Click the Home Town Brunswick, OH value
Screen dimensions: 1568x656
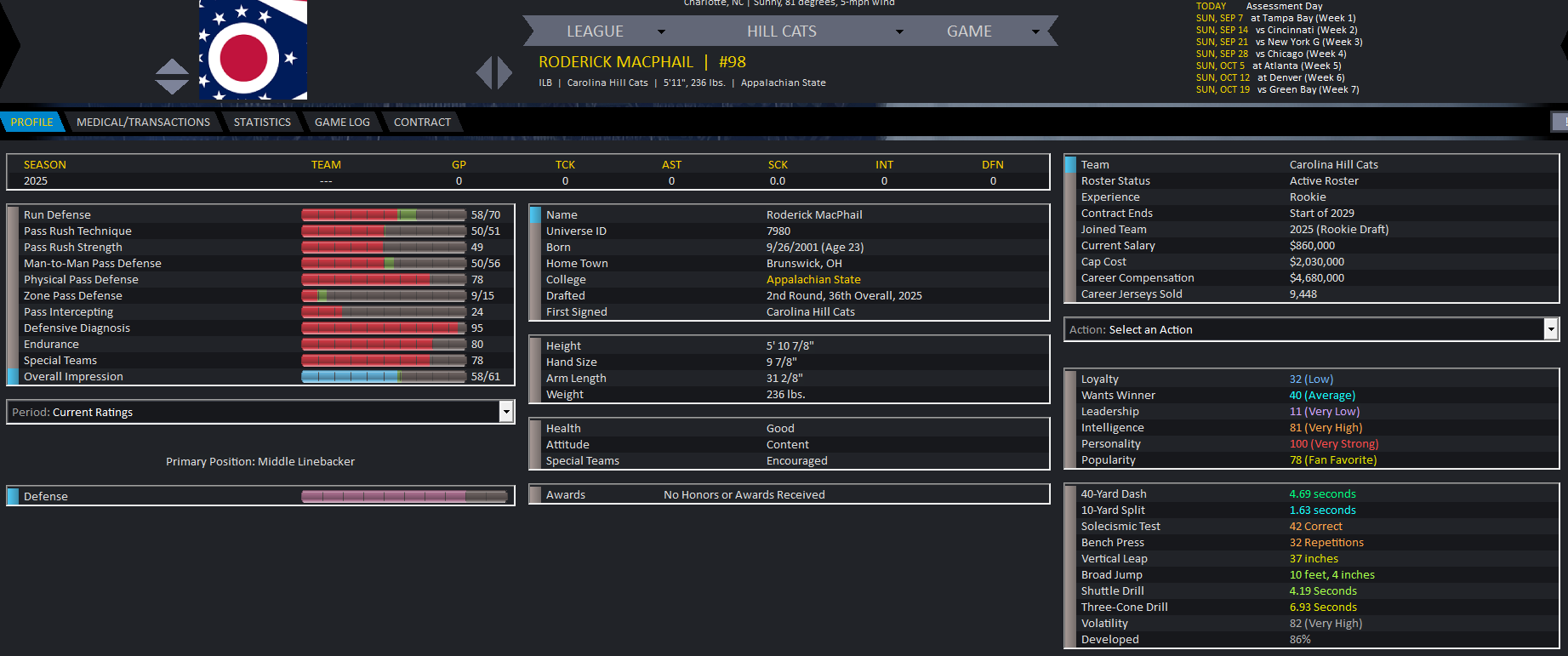[x=804, y=263]
